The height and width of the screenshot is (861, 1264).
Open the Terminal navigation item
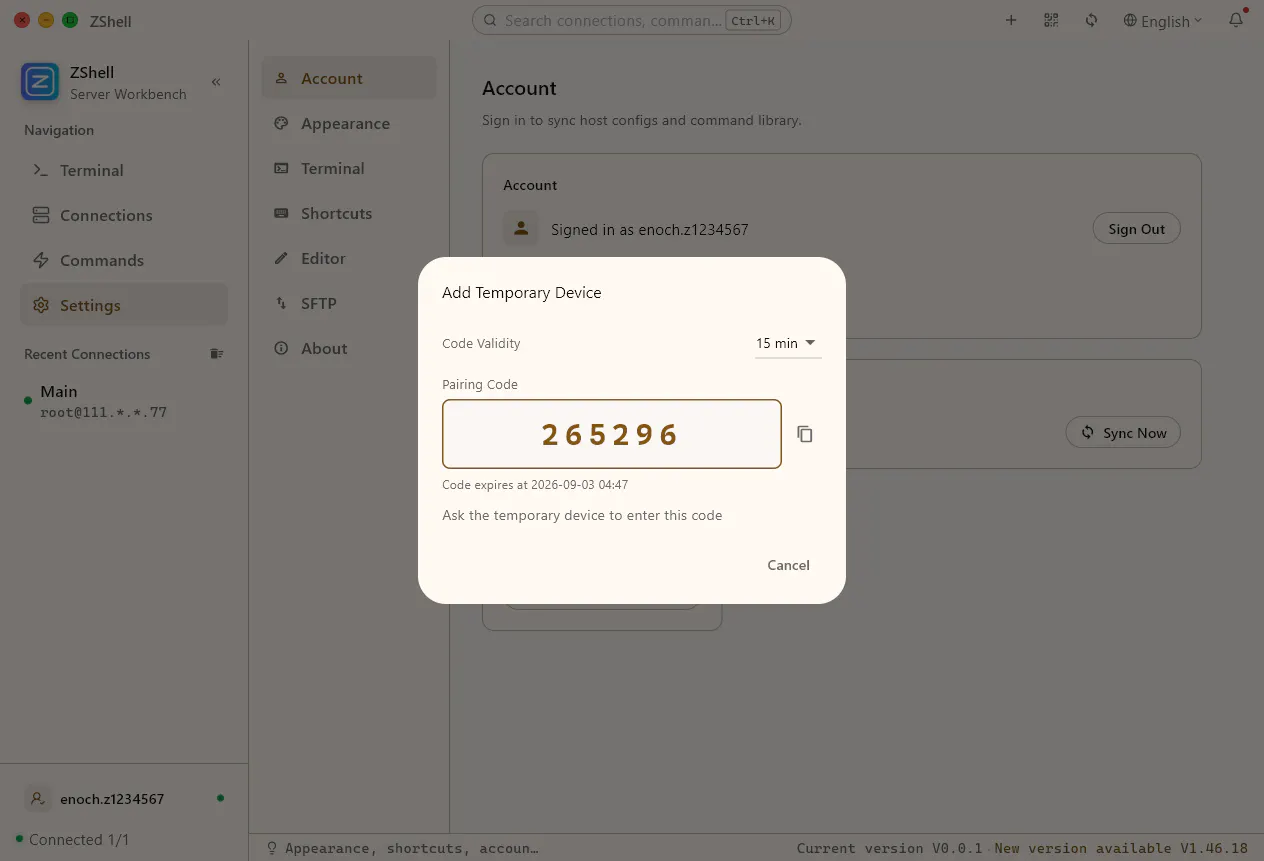point(124,170)
